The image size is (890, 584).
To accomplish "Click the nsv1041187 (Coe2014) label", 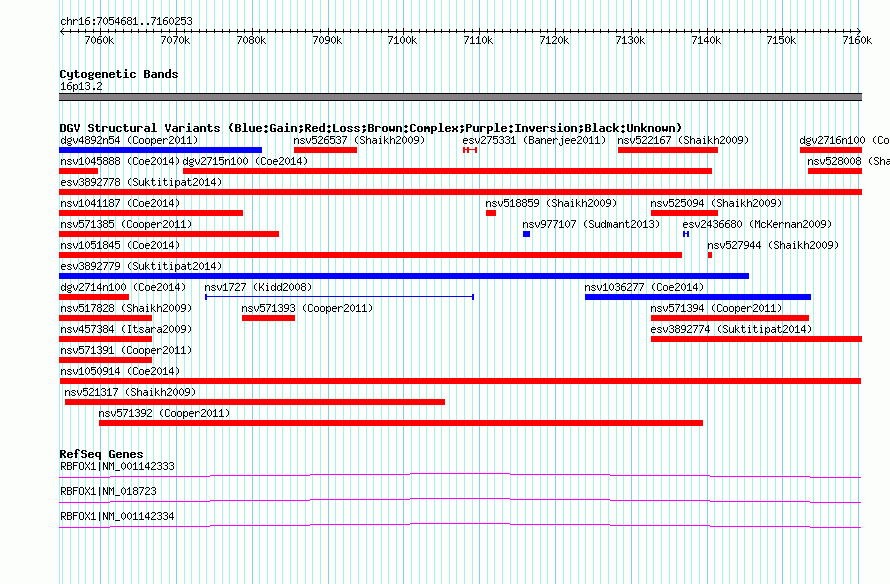I will (x=120, y=203).
